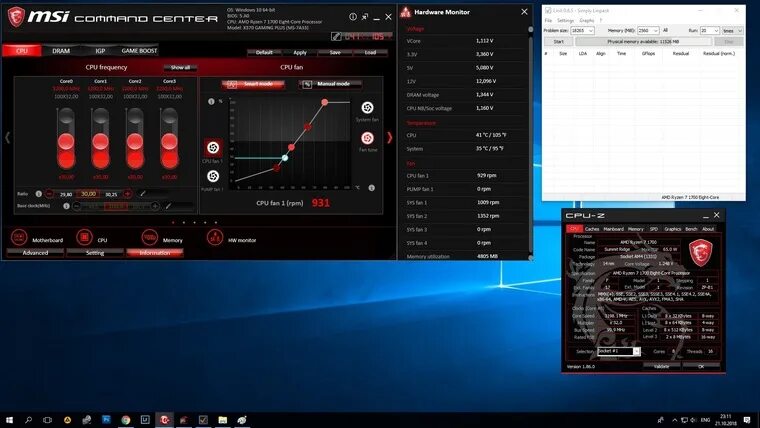Open the Settings menu in LinX

pyautogui.click(x=565, y=20)
